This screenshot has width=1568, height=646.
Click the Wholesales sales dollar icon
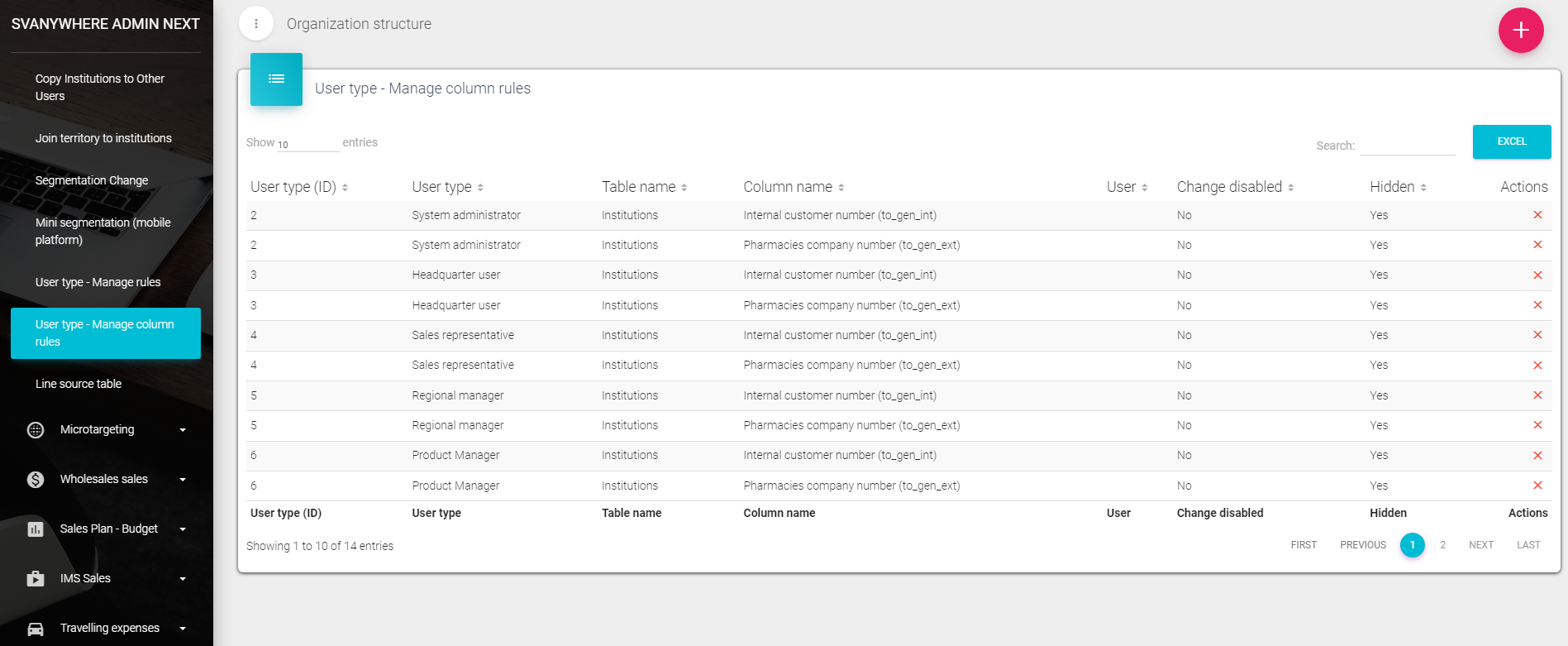pyautogui.click(x=36, y=480)
